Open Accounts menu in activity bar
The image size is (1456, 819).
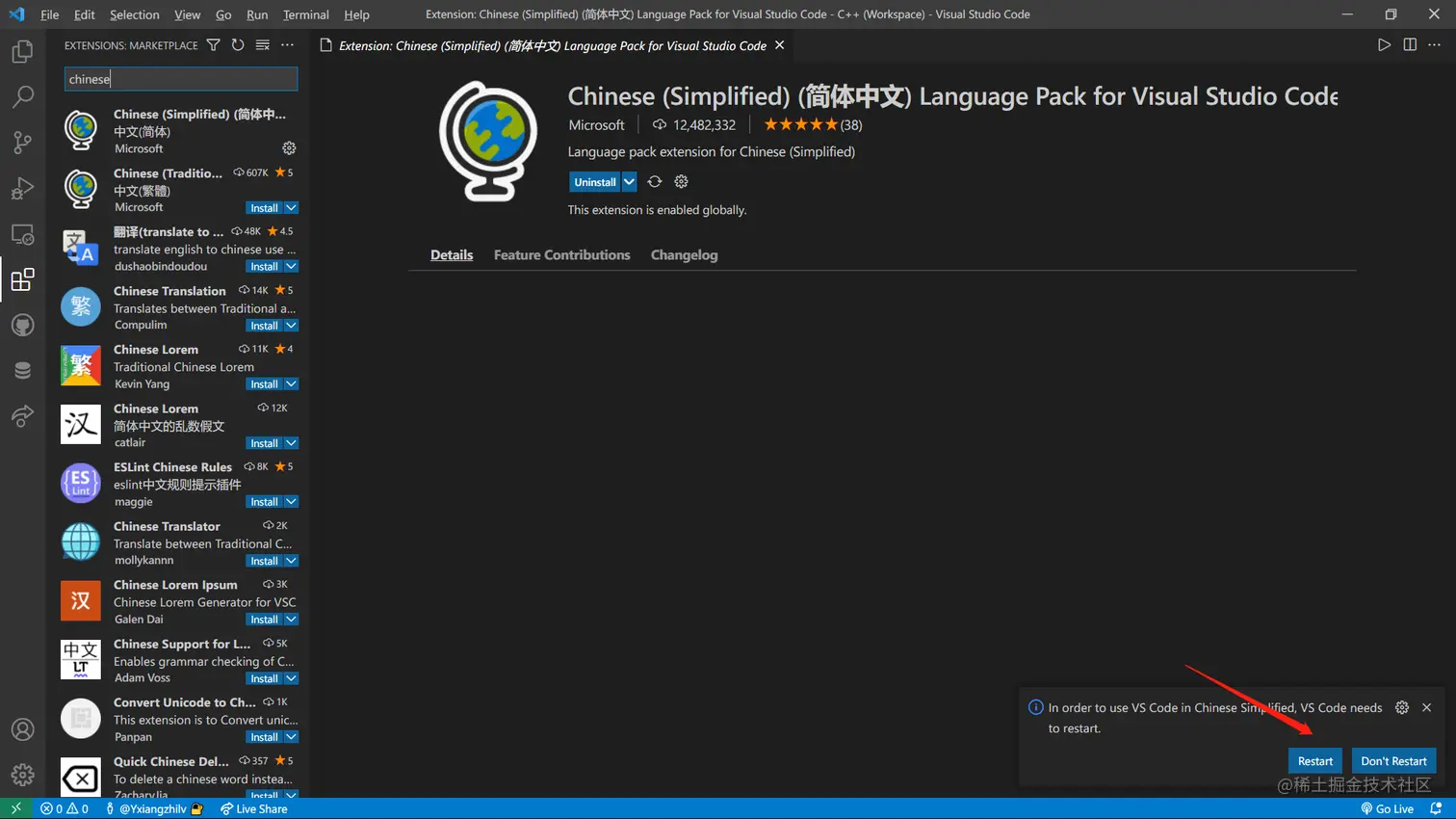22,729
